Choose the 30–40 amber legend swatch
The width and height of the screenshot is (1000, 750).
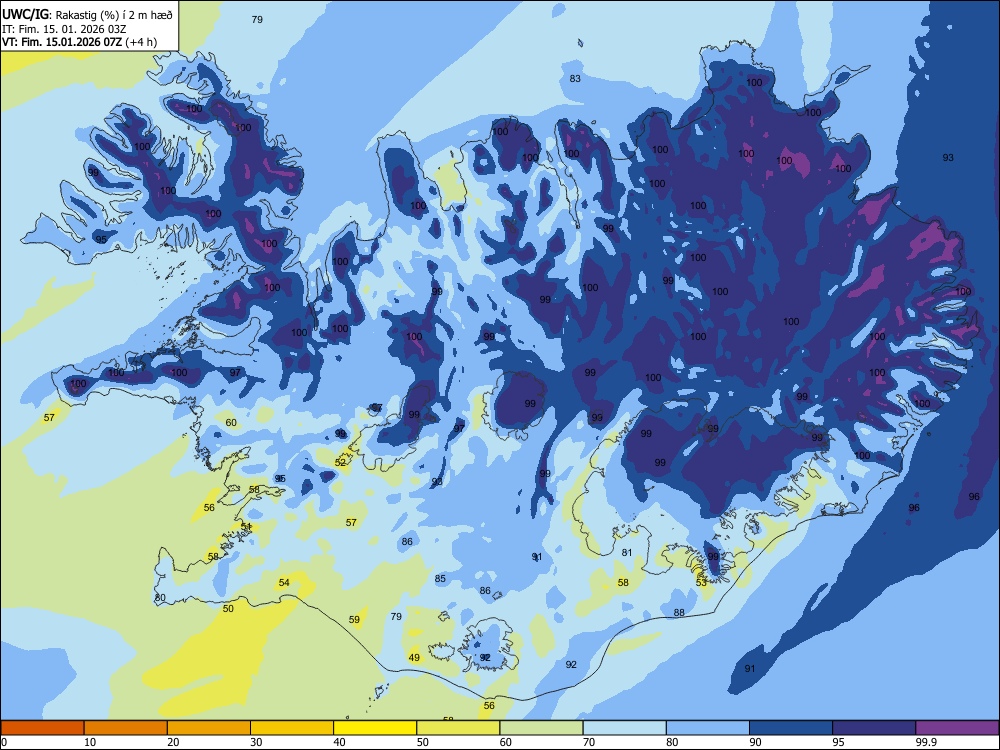click(x=292, y=728)
